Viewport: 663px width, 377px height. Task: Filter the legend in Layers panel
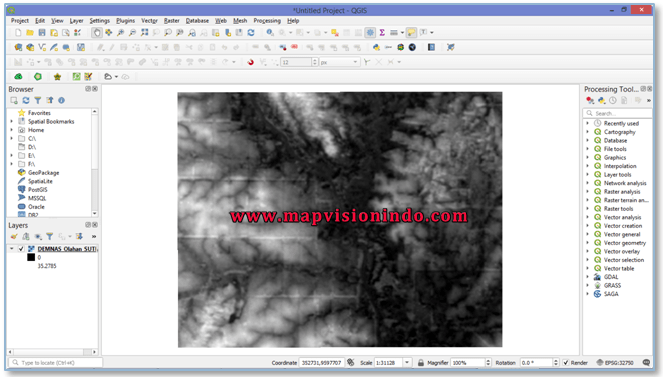click(x=49, y=236)
